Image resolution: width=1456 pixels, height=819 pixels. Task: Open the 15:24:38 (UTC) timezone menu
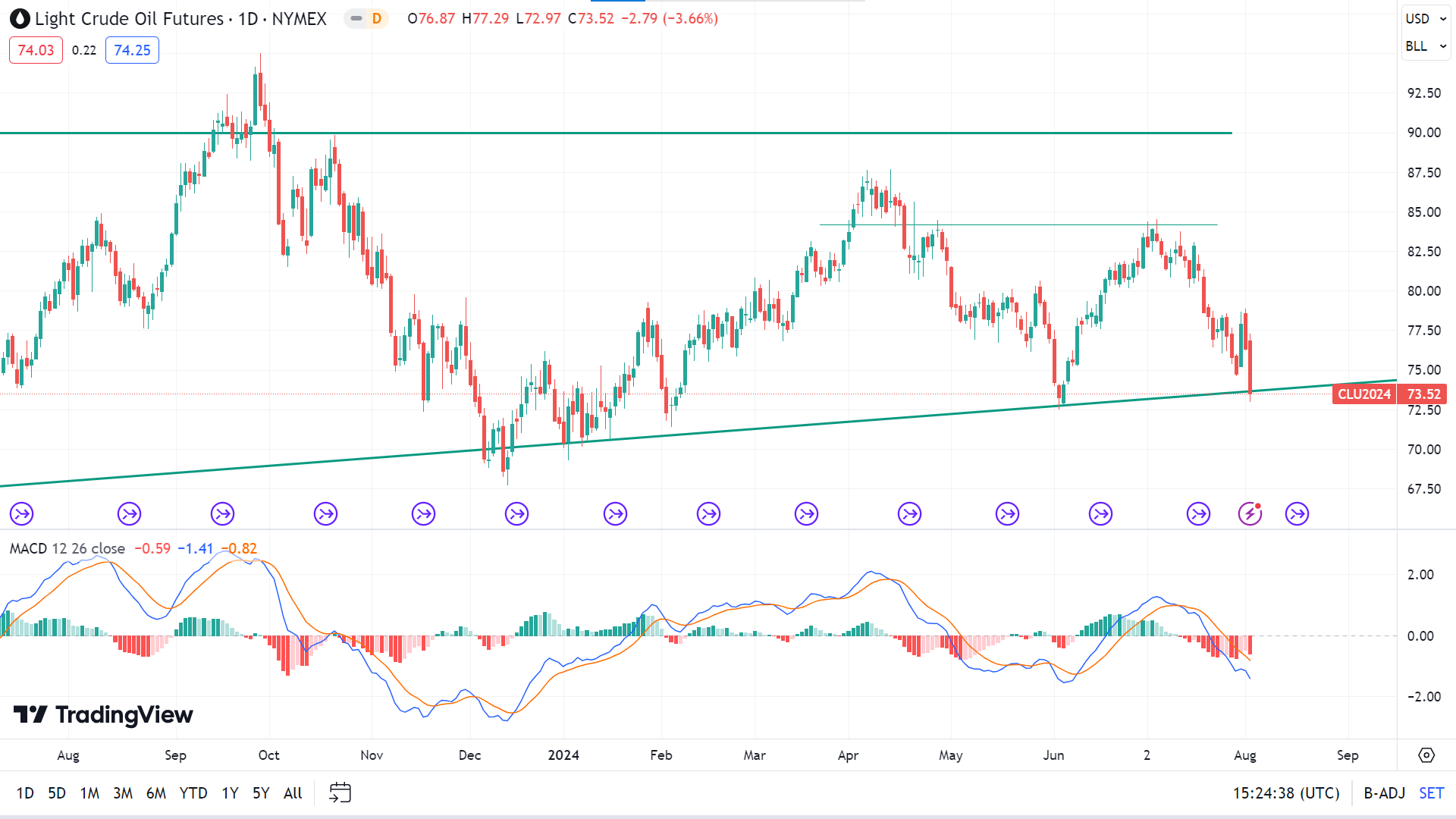tap(1286, 792)
